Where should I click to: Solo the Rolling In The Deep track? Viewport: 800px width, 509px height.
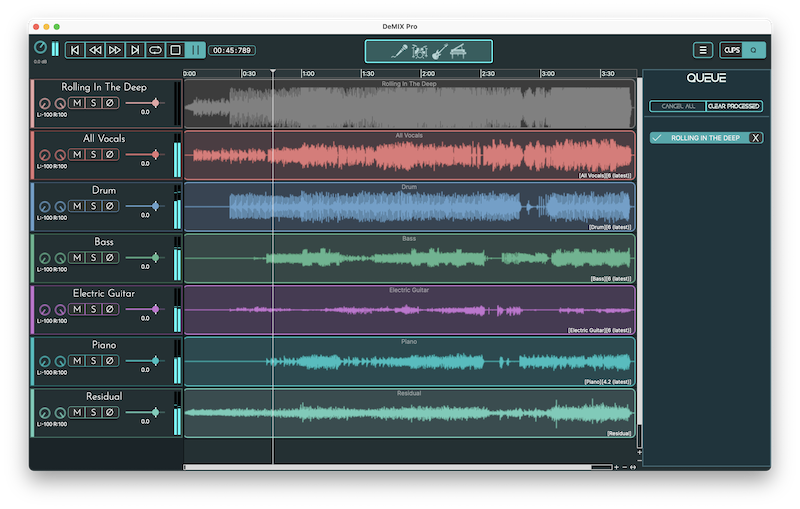(93, 103)
